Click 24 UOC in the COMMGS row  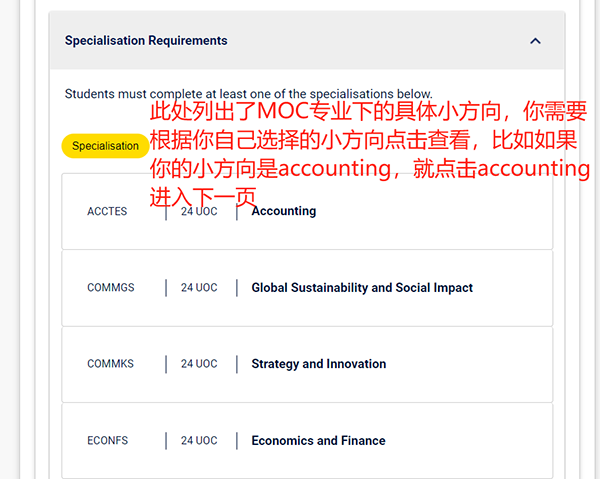199,288
